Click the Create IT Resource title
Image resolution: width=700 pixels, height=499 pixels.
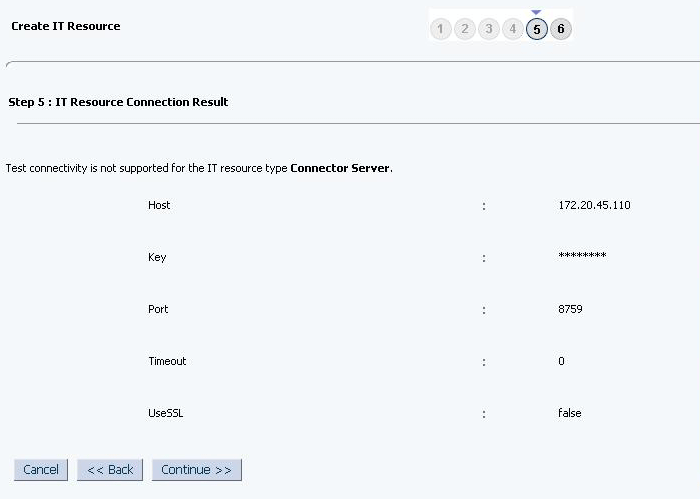coord(66,26)
